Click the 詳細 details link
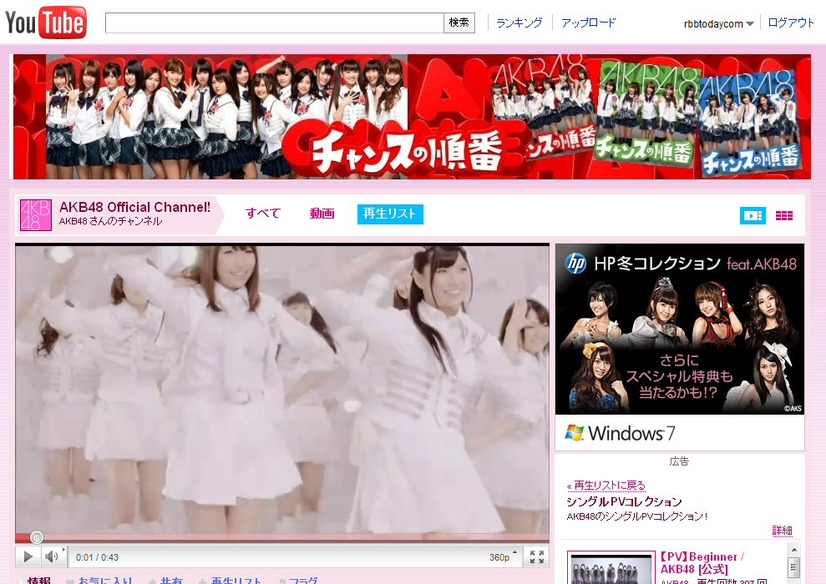This screenshot has width=826, height=584. pyautogui.click(x=782, y=530)
